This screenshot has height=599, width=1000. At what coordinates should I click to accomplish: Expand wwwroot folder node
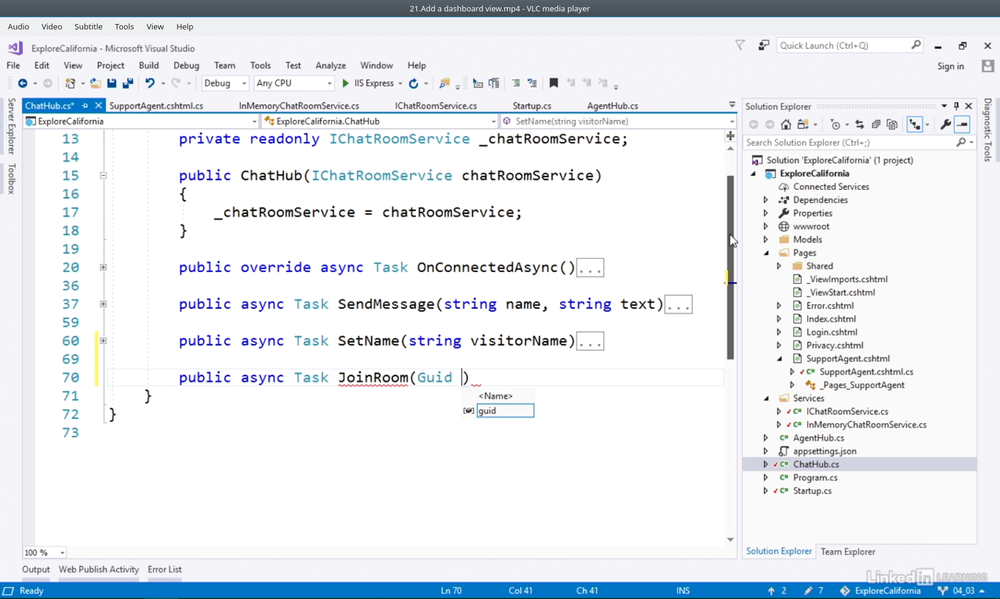[766, 226]
